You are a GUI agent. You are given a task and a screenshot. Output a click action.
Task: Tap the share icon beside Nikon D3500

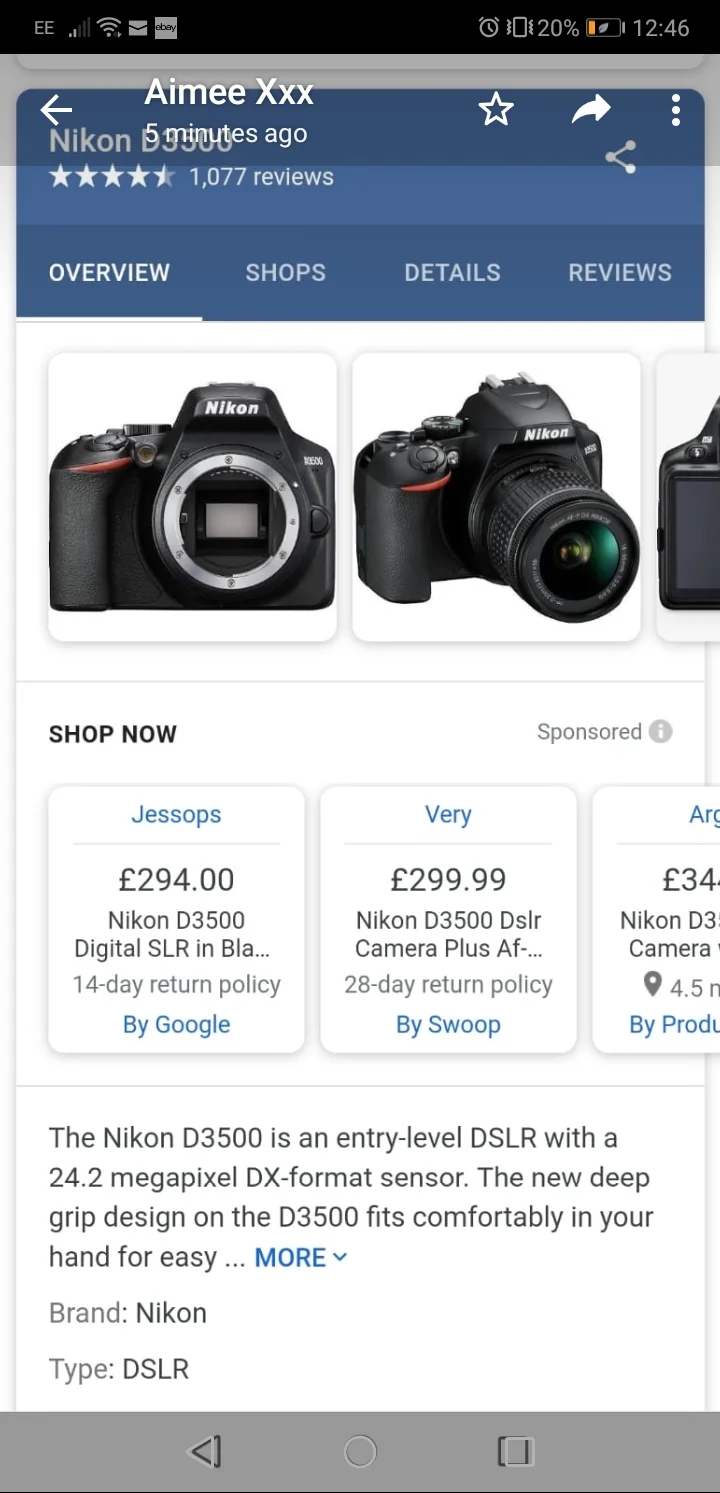pos(620,157)
